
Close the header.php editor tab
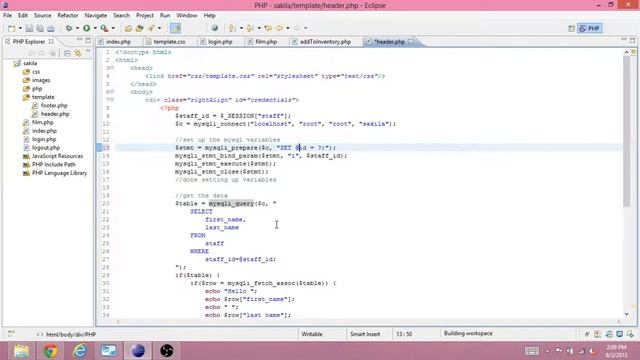pos(411,42)
